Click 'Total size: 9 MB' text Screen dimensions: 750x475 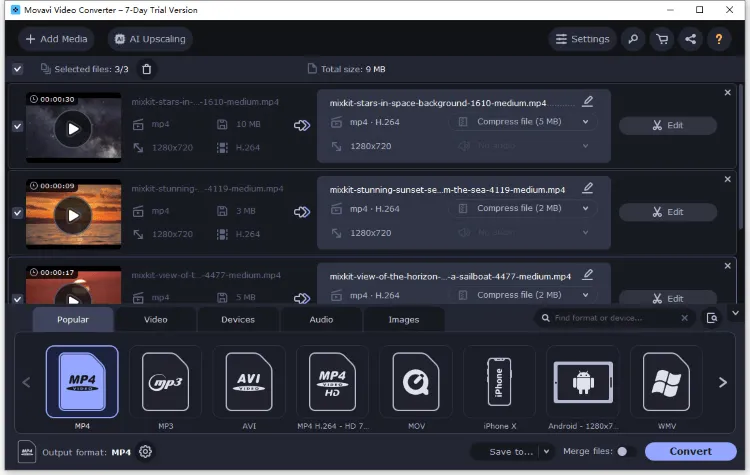click(x=353, y=69)
